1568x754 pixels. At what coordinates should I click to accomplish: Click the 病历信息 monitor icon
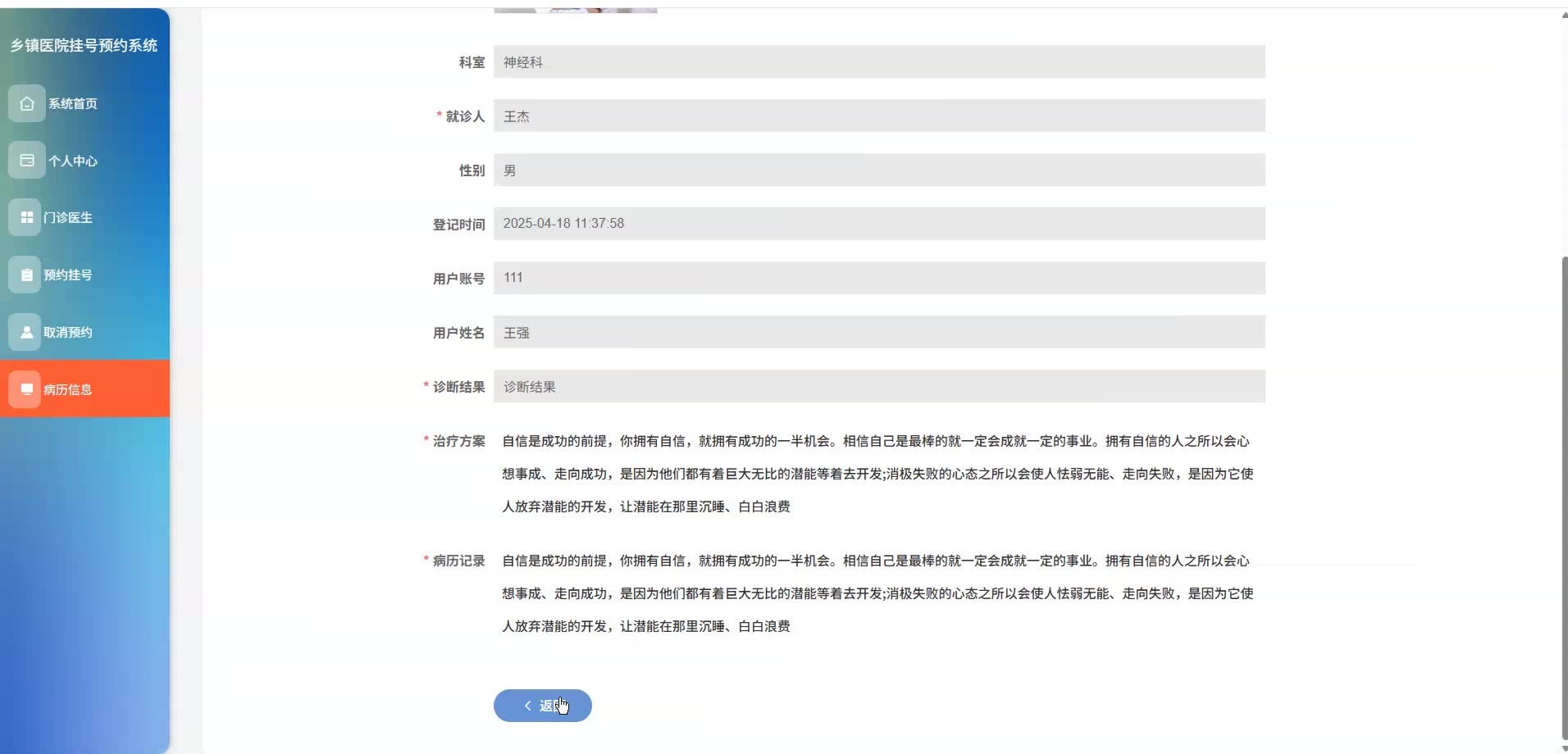click(27, 389)
